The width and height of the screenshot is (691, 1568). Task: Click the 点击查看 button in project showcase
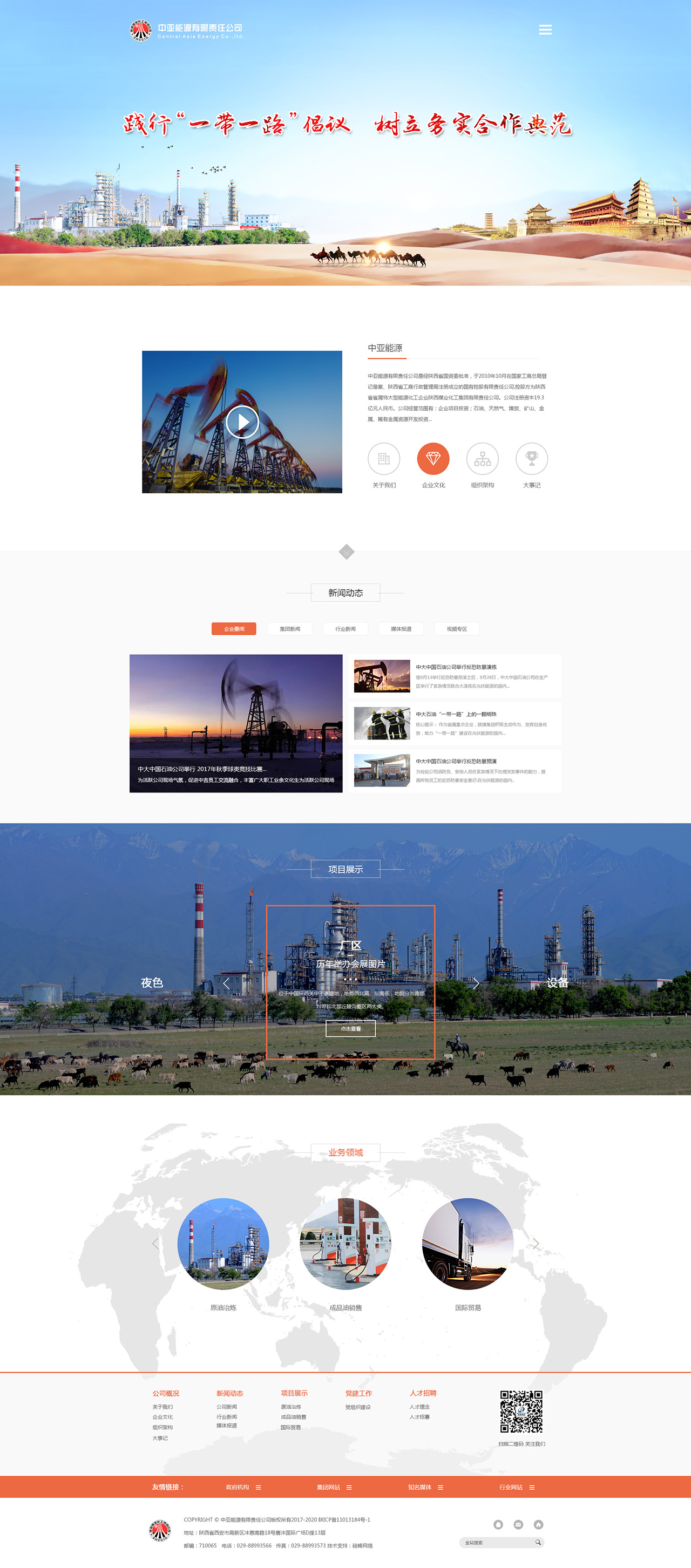(x=351, y=1029)
